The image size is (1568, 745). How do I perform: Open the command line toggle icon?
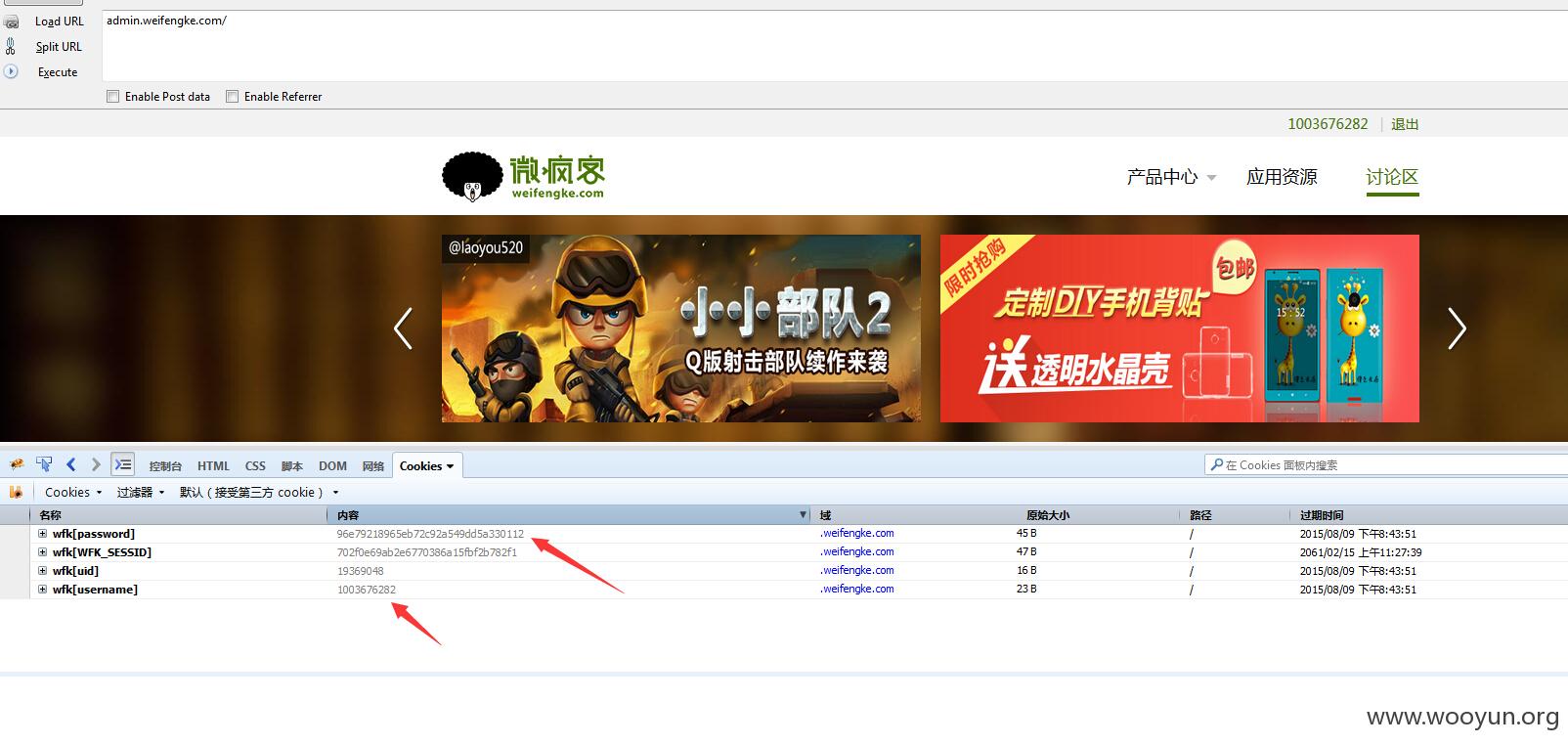point(122,465)
